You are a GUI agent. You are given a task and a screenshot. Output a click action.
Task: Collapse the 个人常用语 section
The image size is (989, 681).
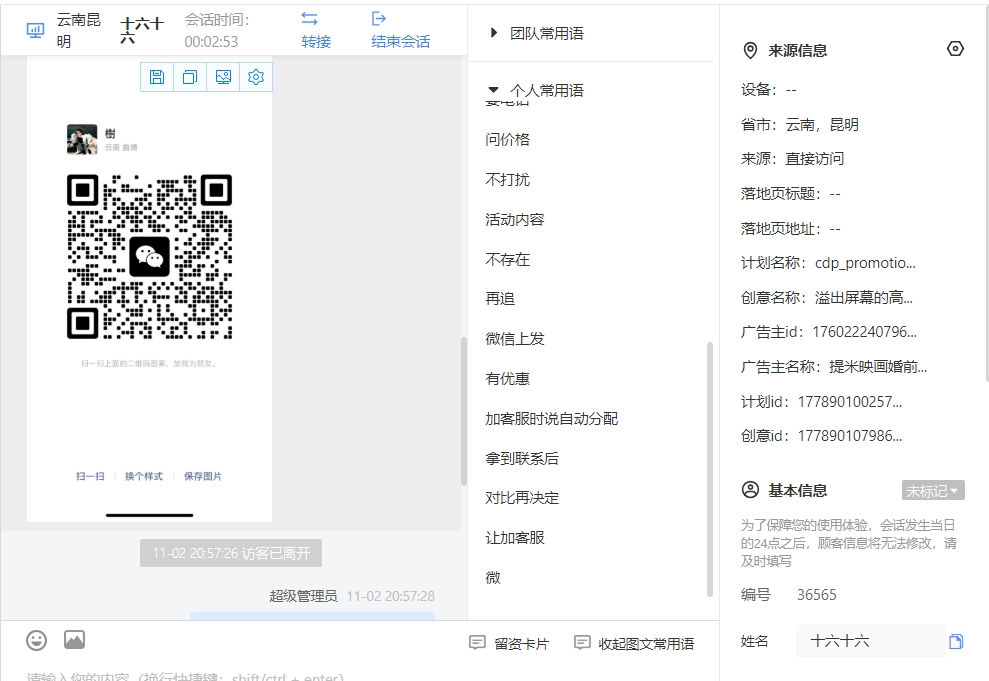pos(538,90)
